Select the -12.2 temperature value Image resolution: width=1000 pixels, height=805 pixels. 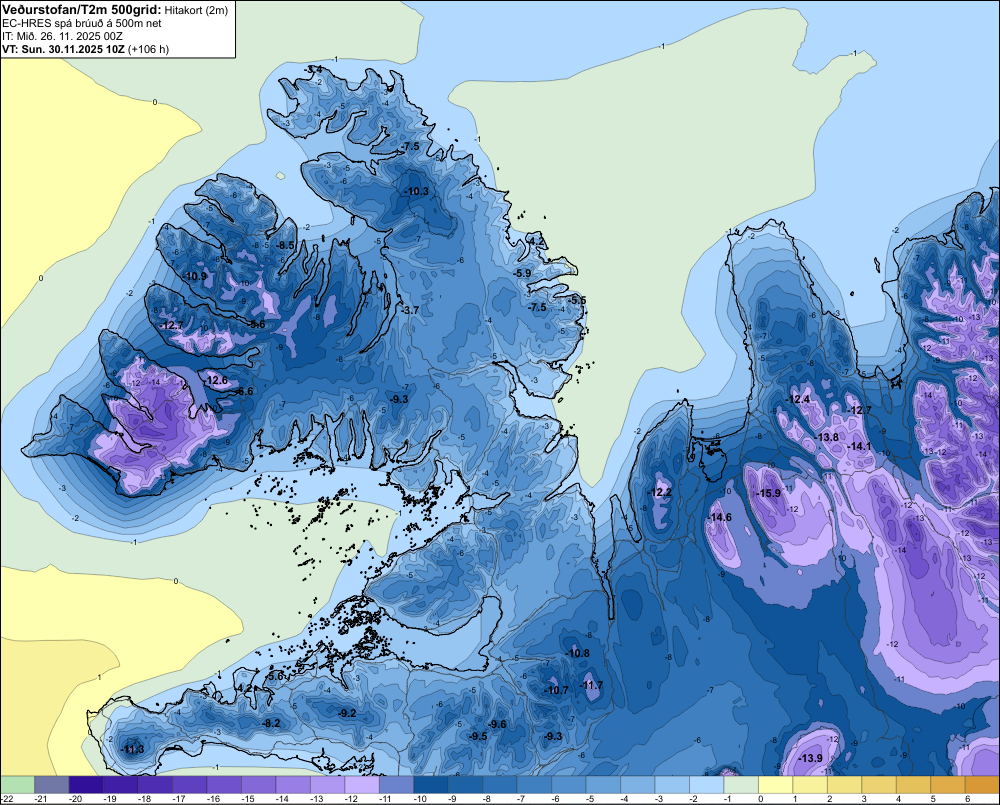[659, 492]
